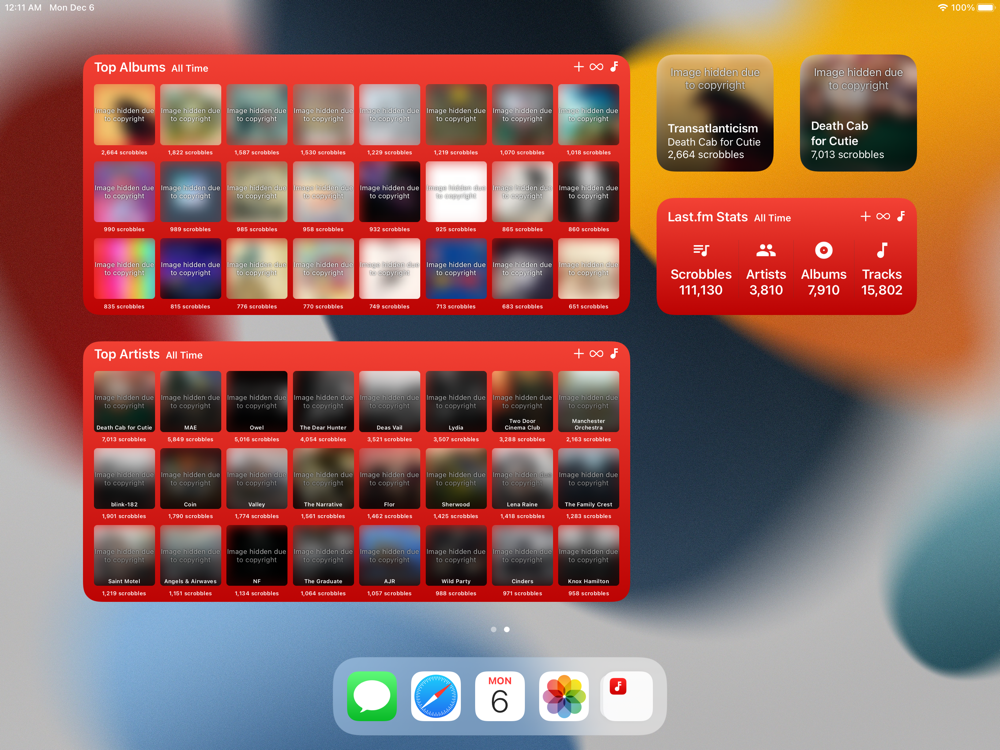The image size is (1000, 750).
Task: Open the Angels & Airwaves artist tile
Action: tap(191, 556)
